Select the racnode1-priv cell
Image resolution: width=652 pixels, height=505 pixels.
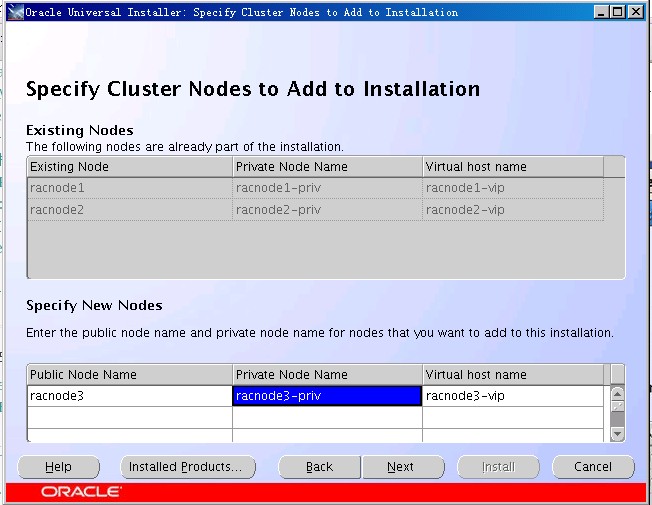(327, 188)
